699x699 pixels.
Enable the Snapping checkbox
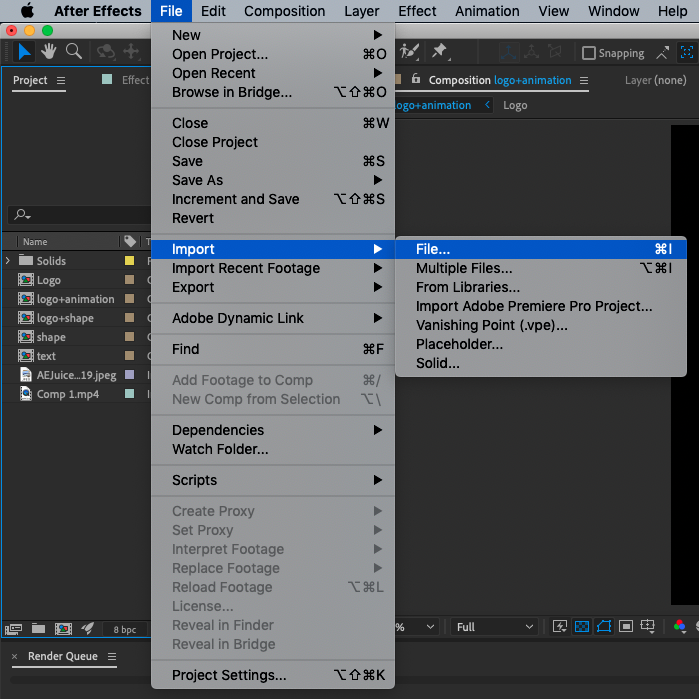(589, 53)
